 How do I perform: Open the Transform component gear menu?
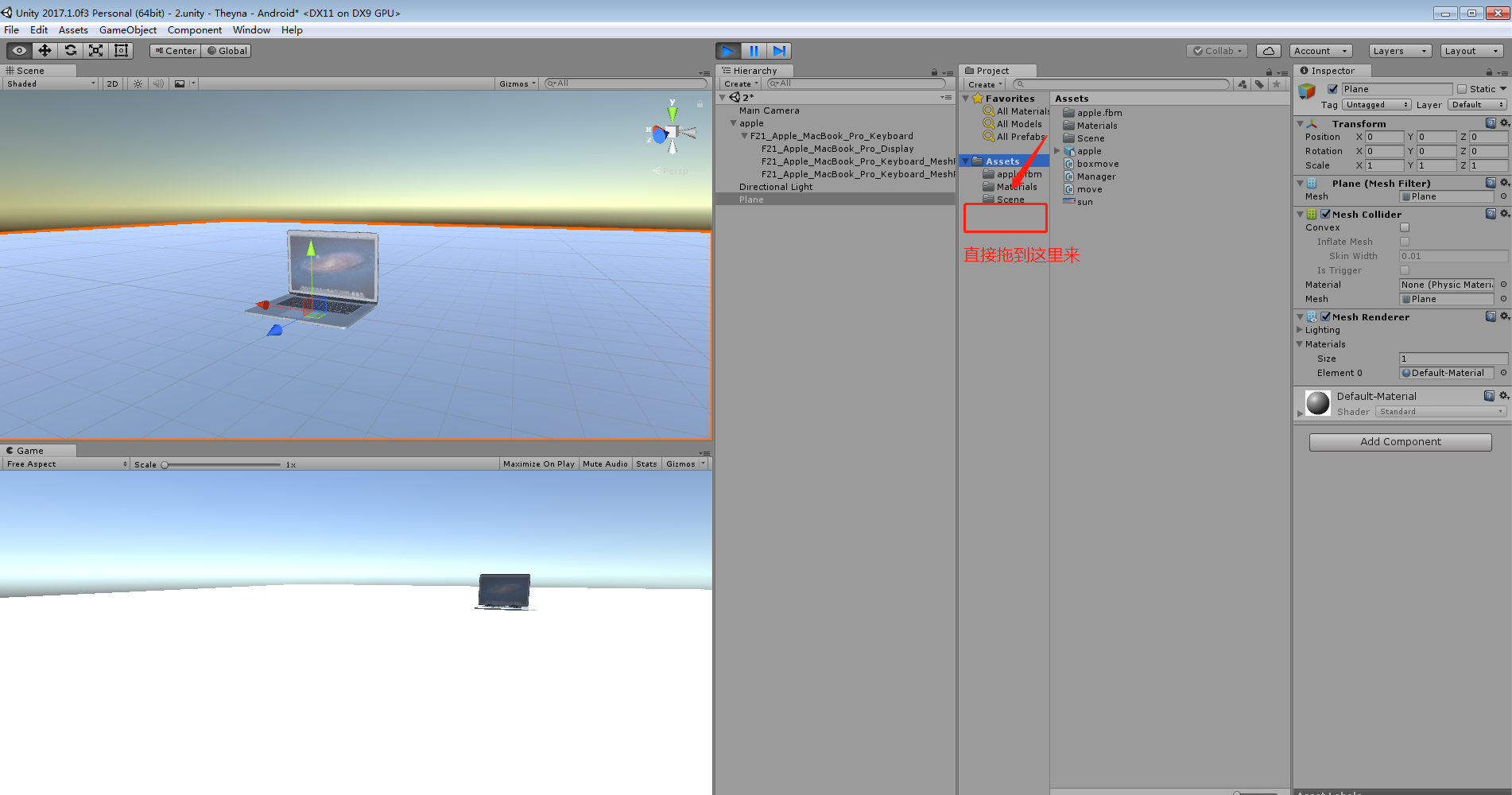[1505, 123]
